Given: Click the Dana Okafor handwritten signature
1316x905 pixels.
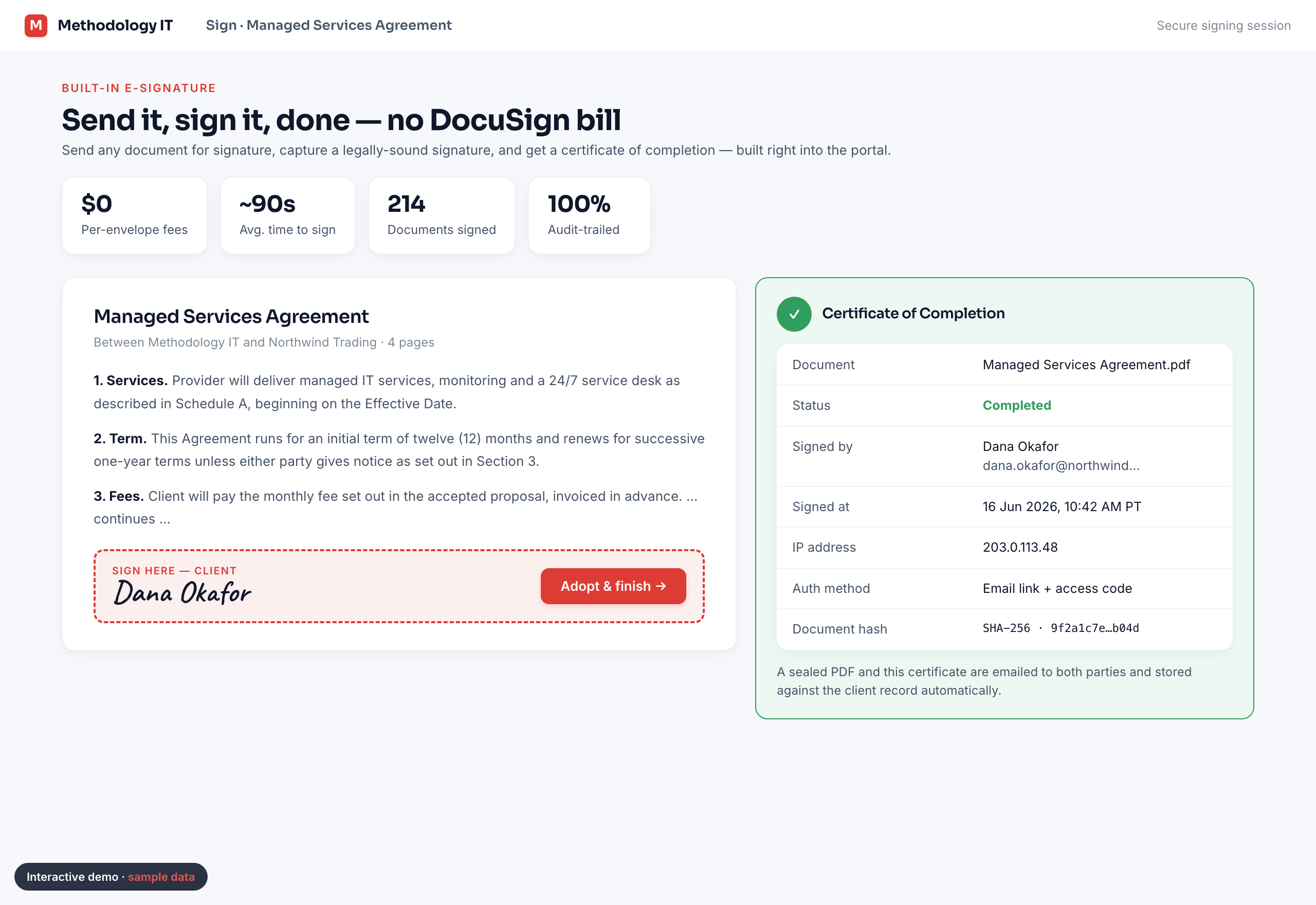Looking at the screenshot, I should tap(182, 592).
